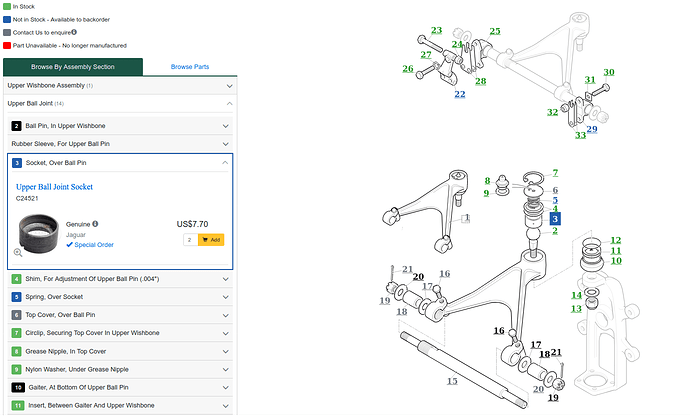Expand Ball Pin, In Upper Wishbone row
Screen dimensions: 690x416
coord(120,126)
